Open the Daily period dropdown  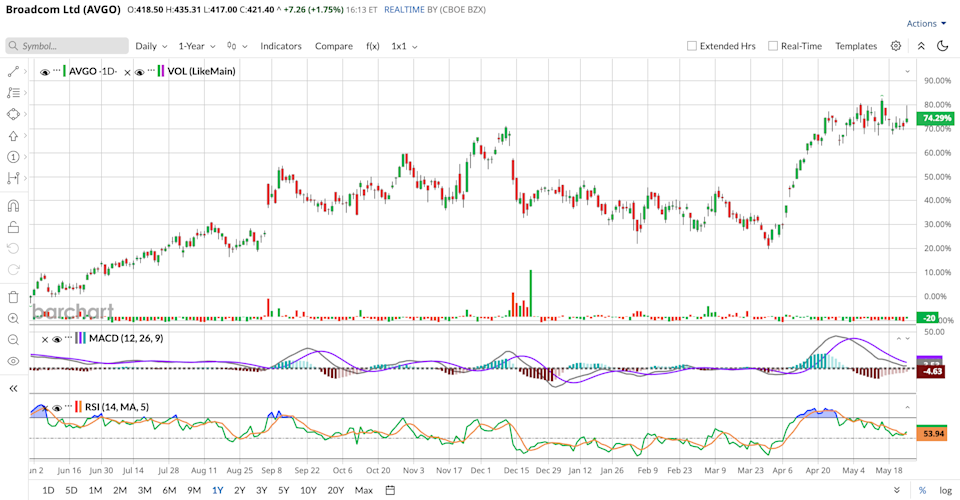coord(151,46)
